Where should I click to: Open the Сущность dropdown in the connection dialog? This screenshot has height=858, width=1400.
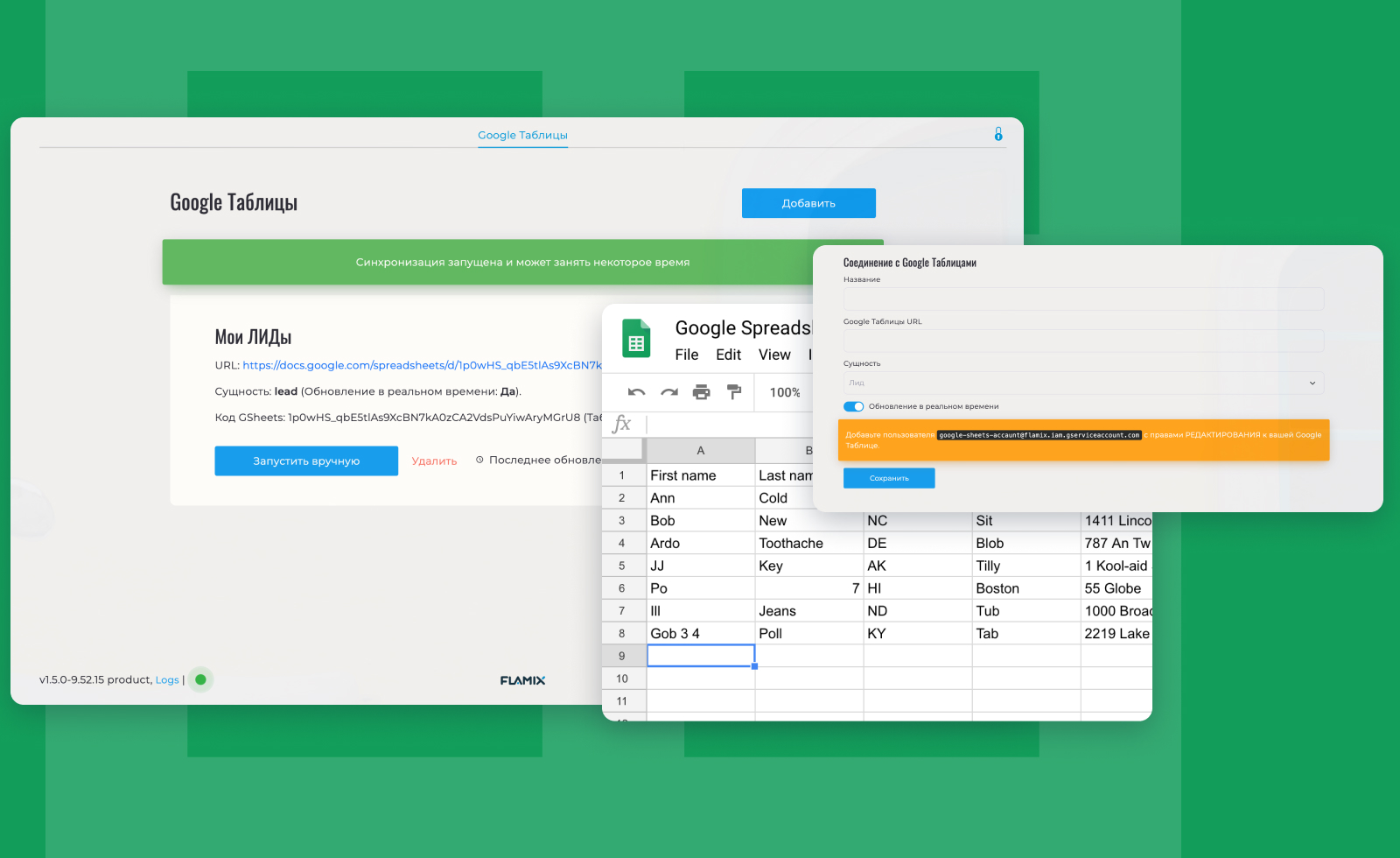coord(1083,383)
